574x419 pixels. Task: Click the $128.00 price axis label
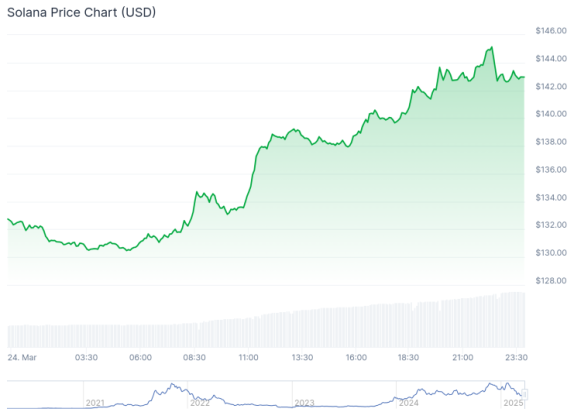[551, 281]
